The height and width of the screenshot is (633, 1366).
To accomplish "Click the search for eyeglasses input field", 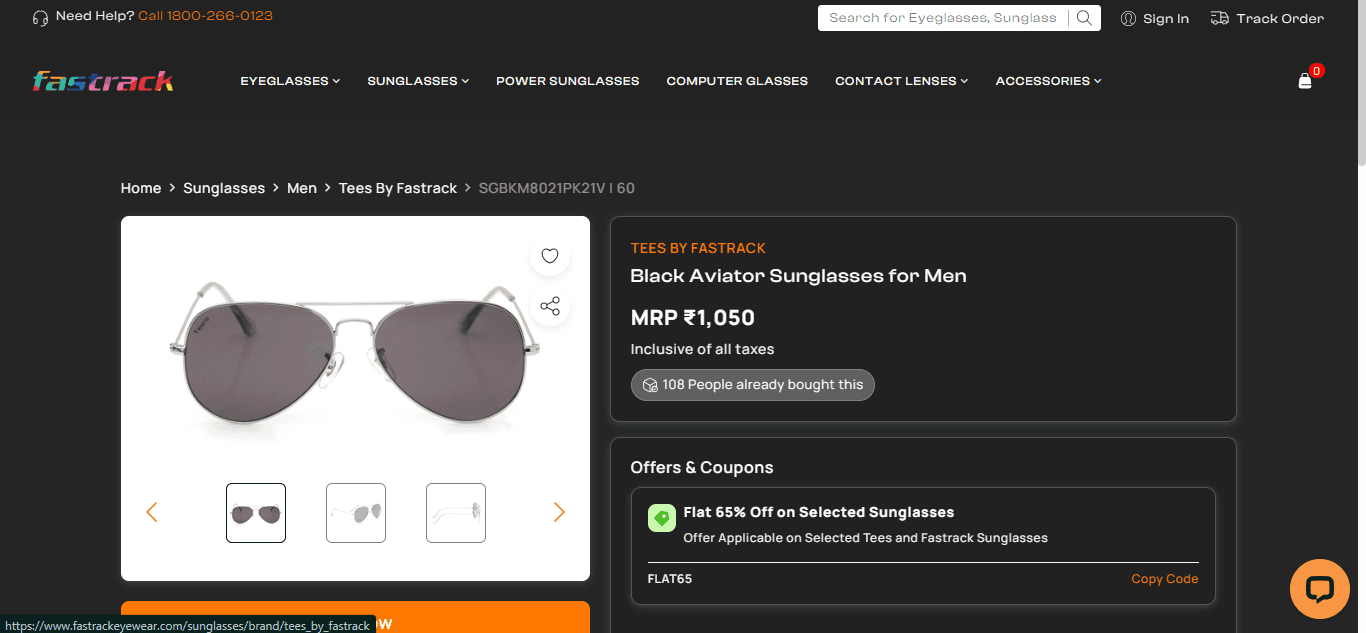I will 945,18.
